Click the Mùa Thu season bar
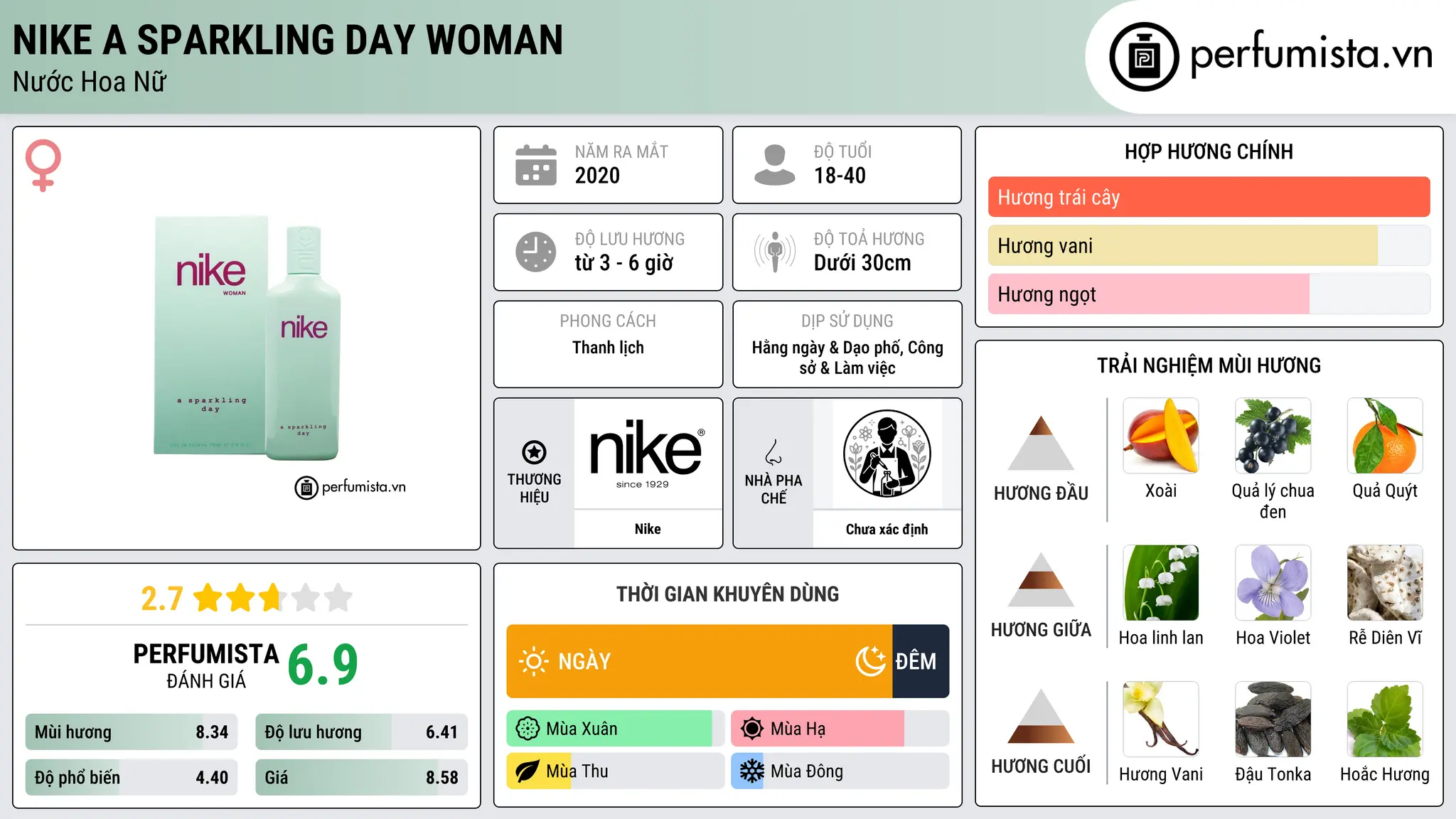Image resolution: width=1456 pixels, height=819 pixels. [x=616, y=771]
